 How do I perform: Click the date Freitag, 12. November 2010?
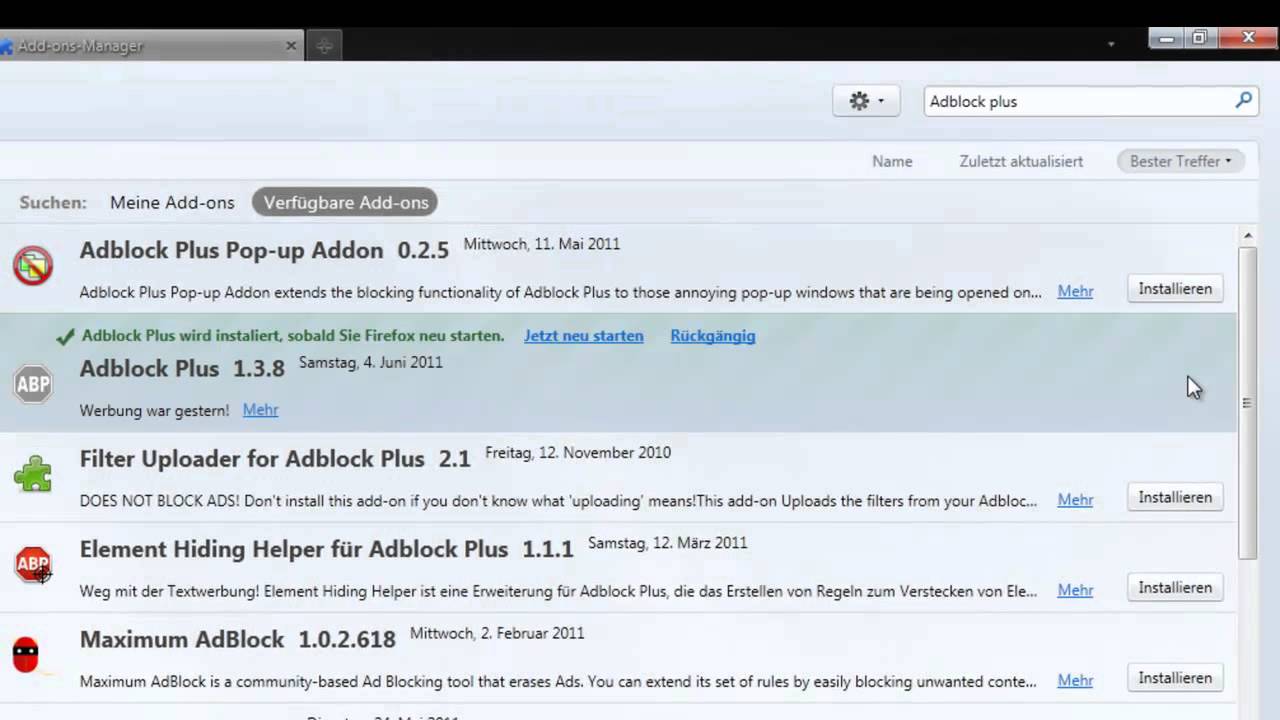578,452
